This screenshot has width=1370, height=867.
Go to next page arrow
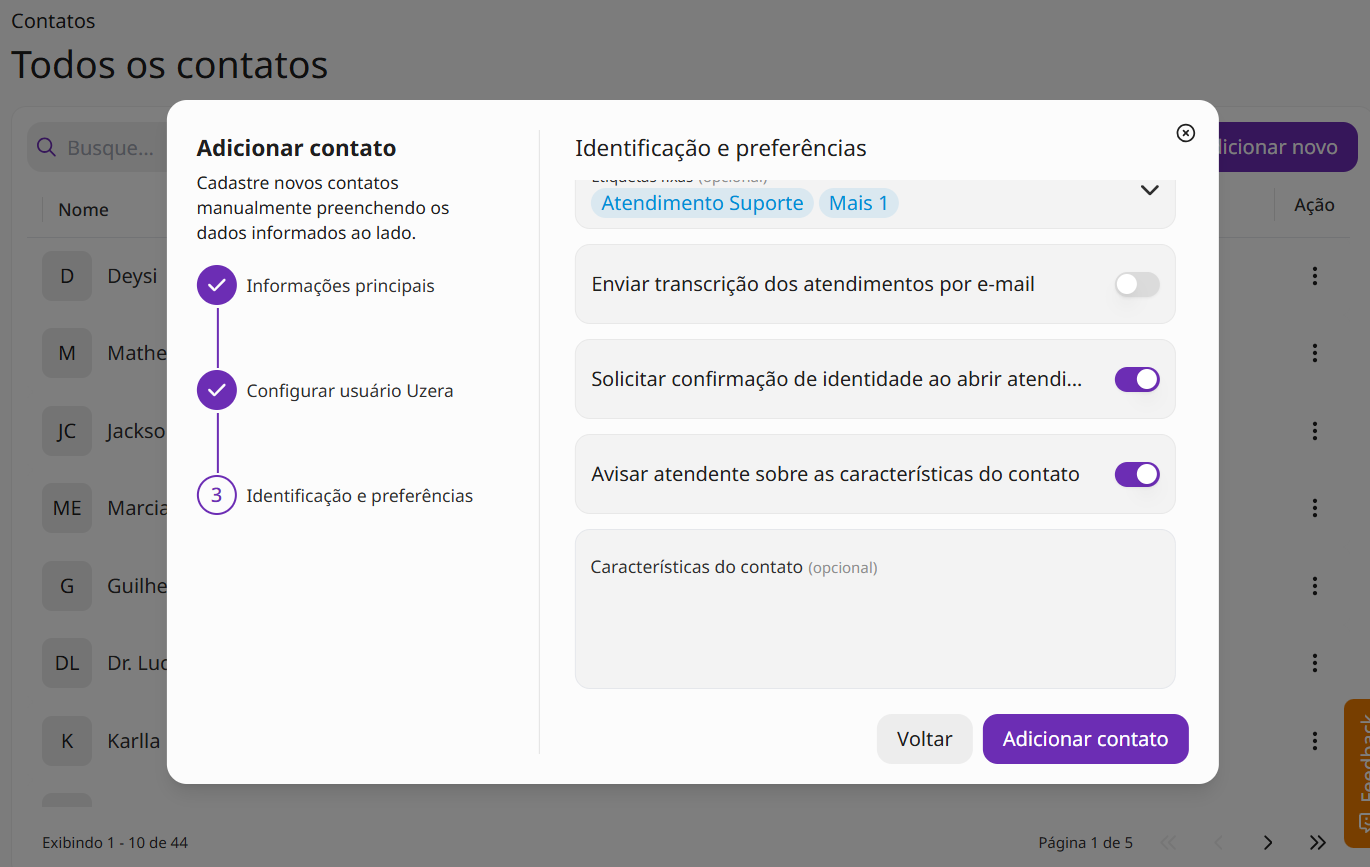(1268, 842)
